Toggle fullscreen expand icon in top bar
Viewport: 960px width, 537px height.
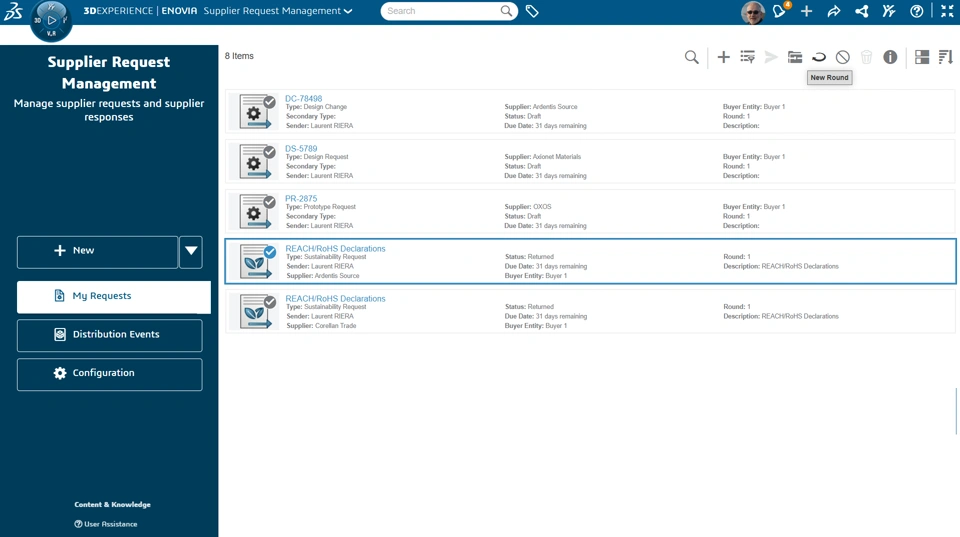click(x=947, y=11)
